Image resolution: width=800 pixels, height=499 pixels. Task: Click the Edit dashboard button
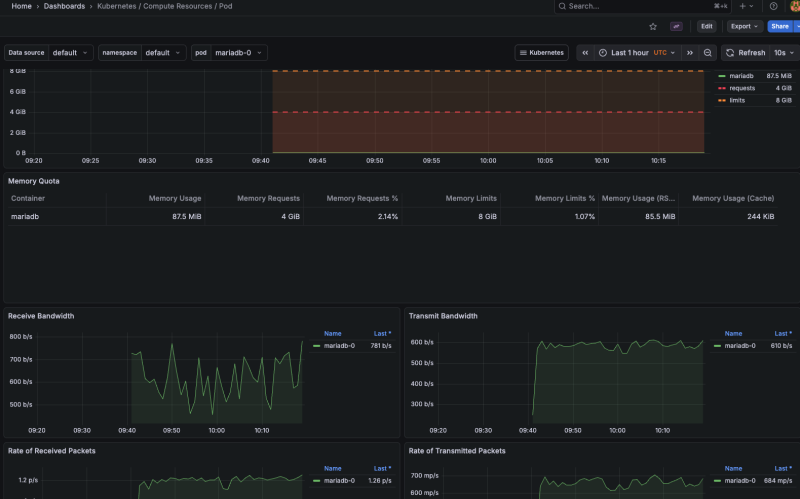tap(707, 26)
